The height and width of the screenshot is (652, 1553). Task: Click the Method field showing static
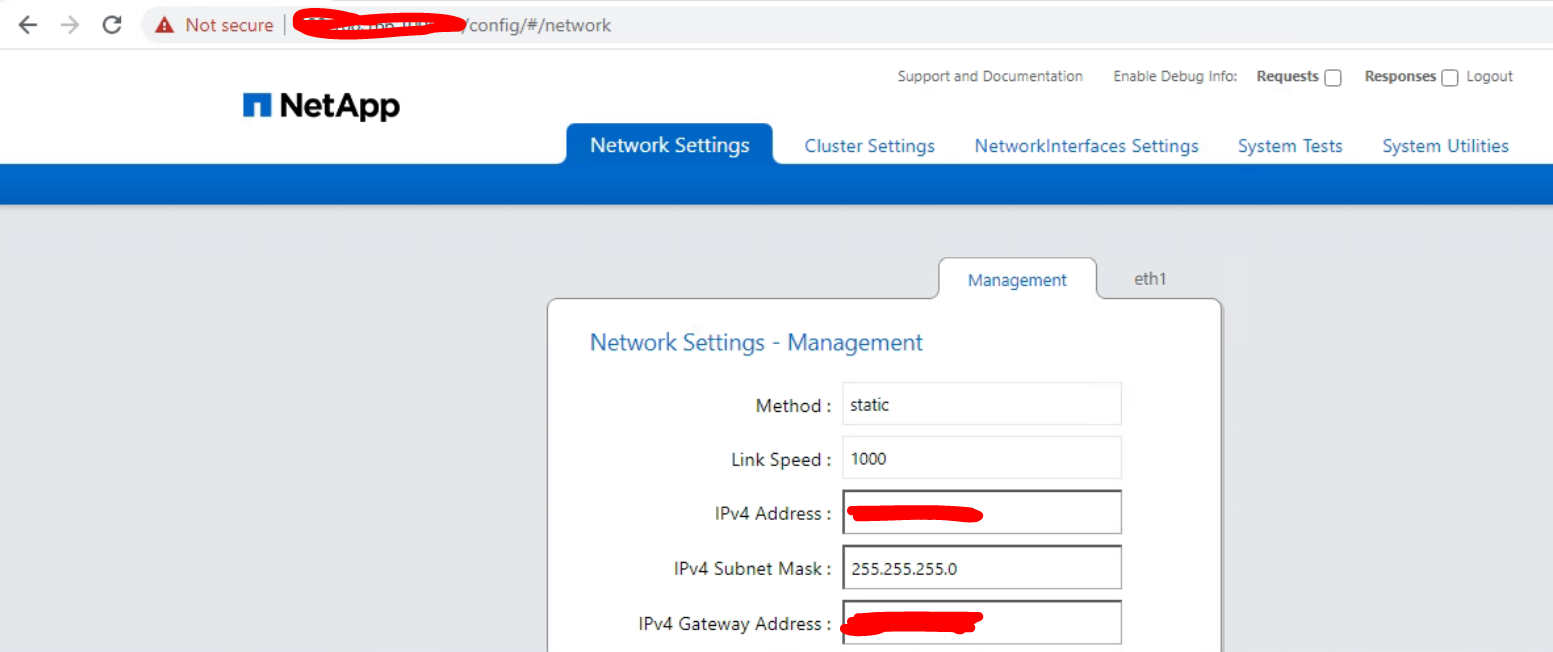coord(981,404)
